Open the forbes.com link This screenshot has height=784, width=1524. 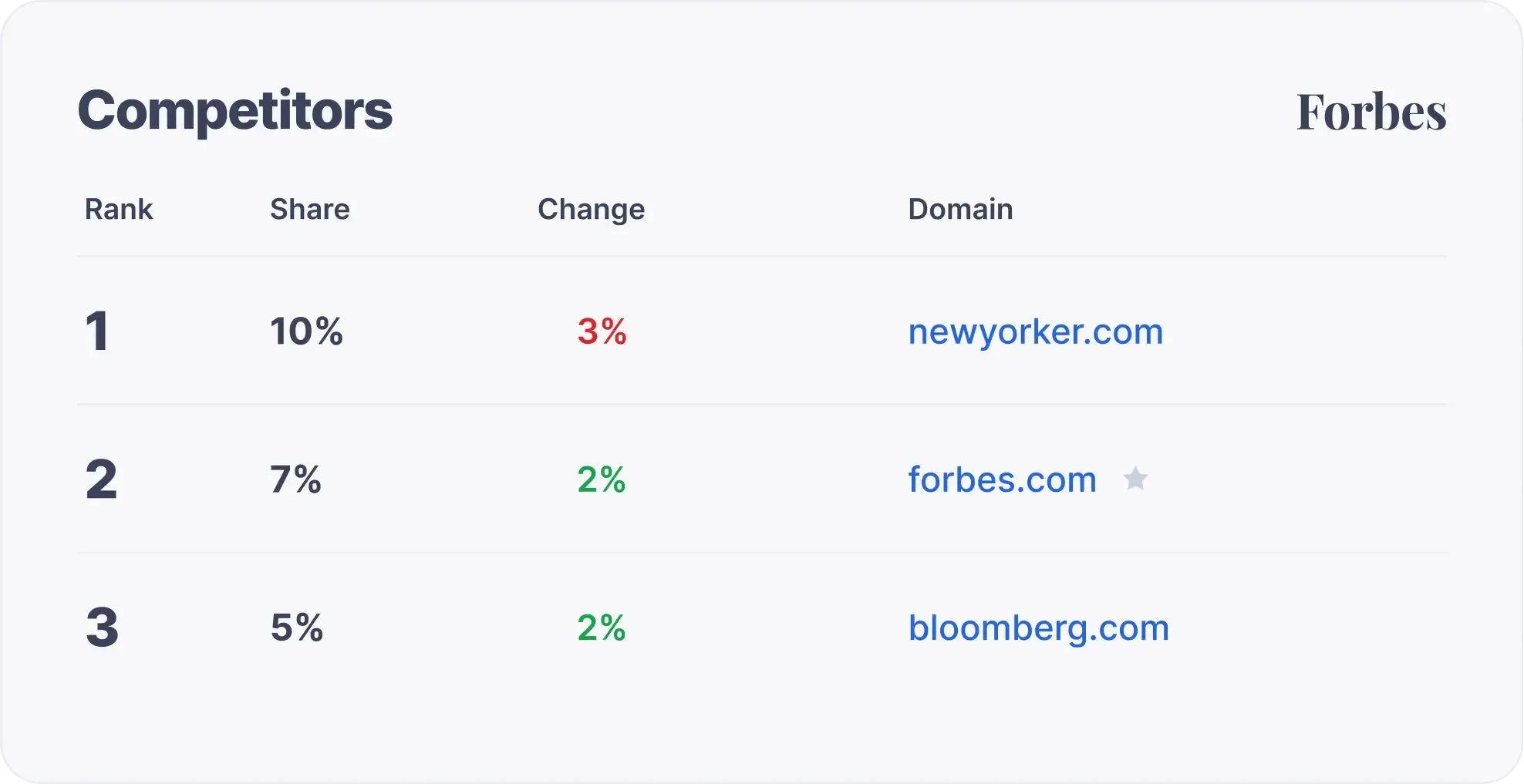1001,479
